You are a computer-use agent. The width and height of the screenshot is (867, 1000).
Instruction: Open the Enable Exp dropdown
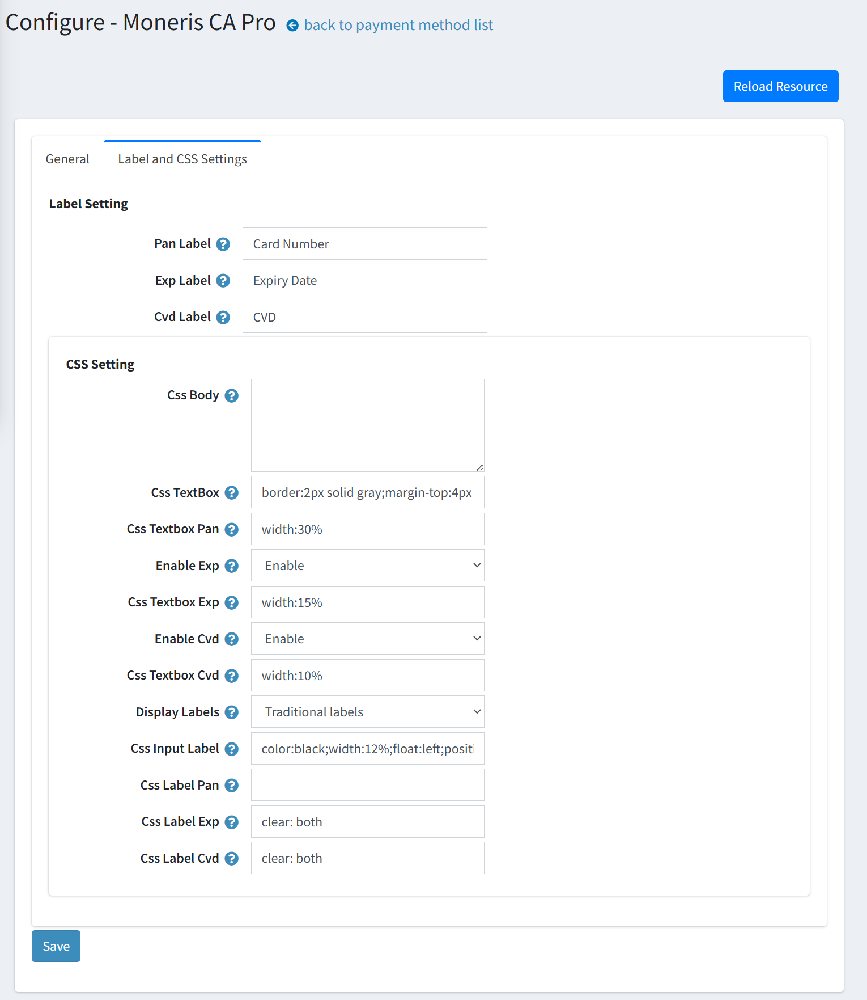pyautogui.click(x=367, y=566)
